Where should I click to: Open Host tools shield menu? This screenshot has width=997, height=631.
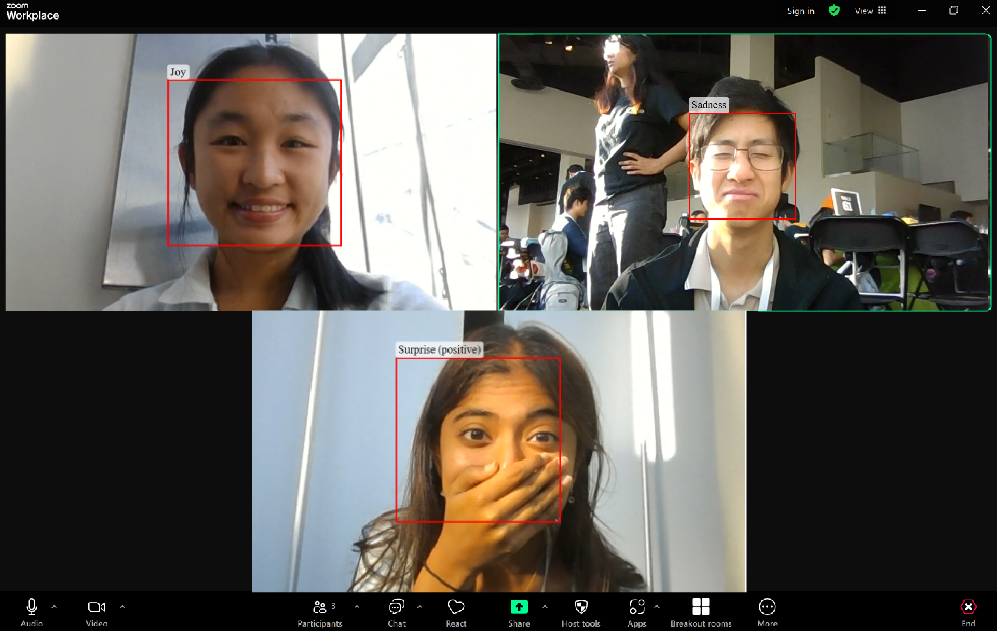(x=581, y=613)
